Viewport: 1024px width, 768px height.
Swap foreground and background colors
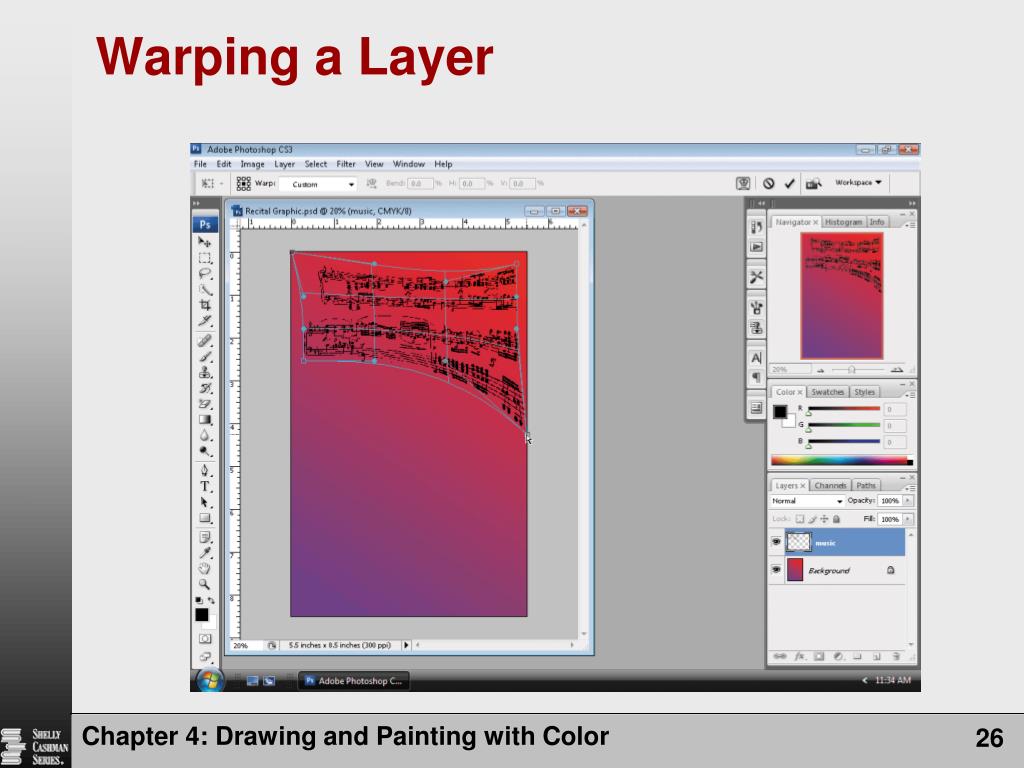point(212,600)
